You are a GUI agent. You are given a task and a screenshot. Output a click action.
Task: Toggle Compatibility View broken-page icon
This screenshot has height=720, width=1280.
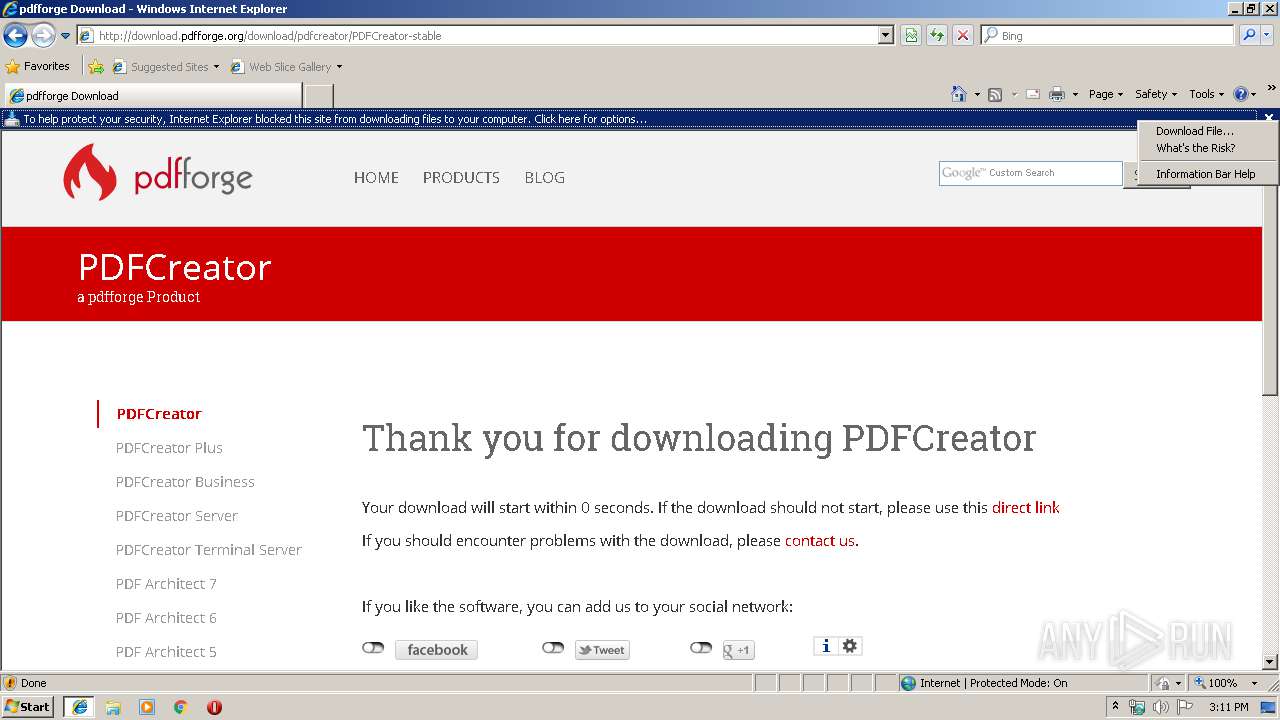coord(911,35)
